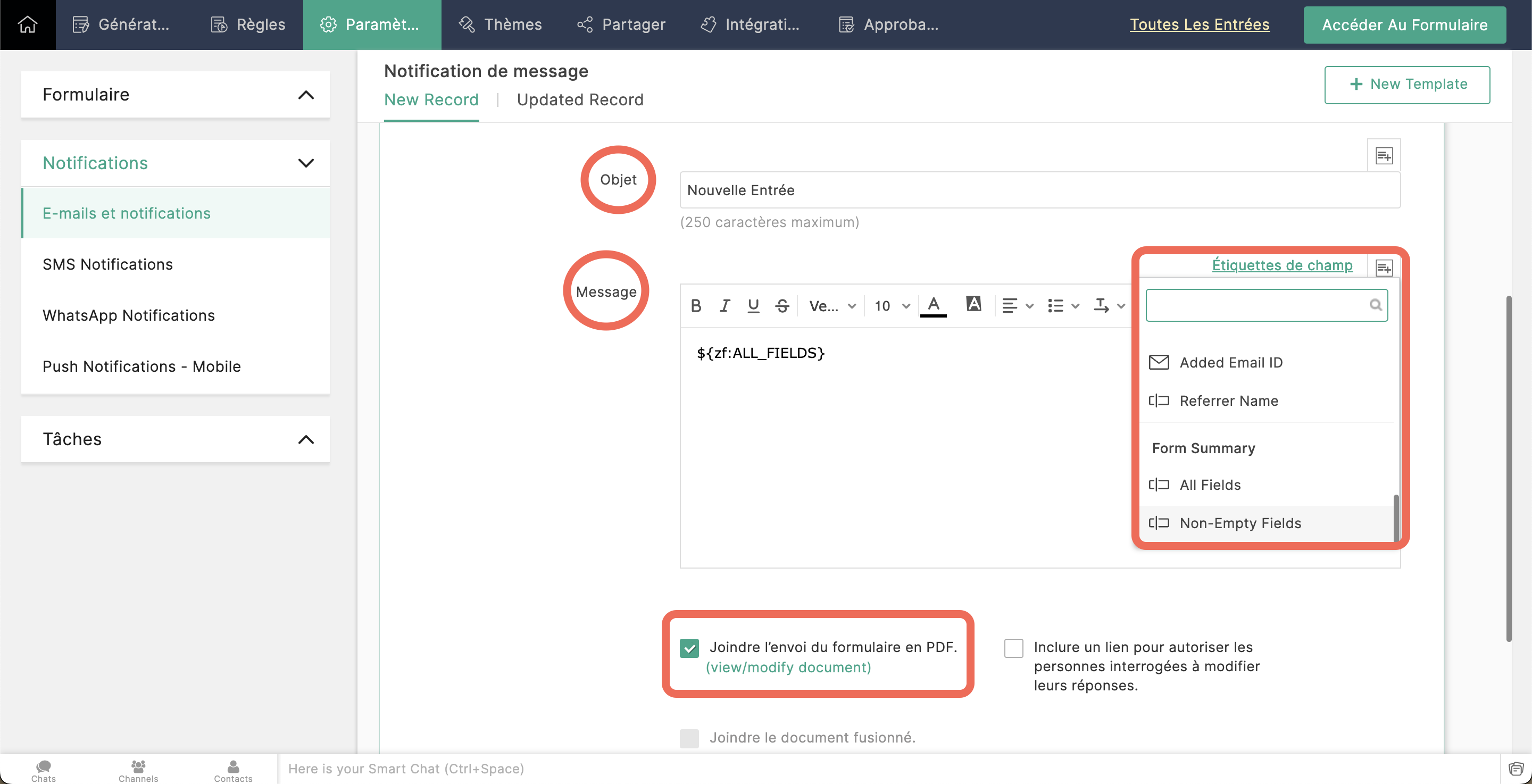The image size is (1532, 784).
Task: Click the strikethrough icon
Action: tap(782, 306)
